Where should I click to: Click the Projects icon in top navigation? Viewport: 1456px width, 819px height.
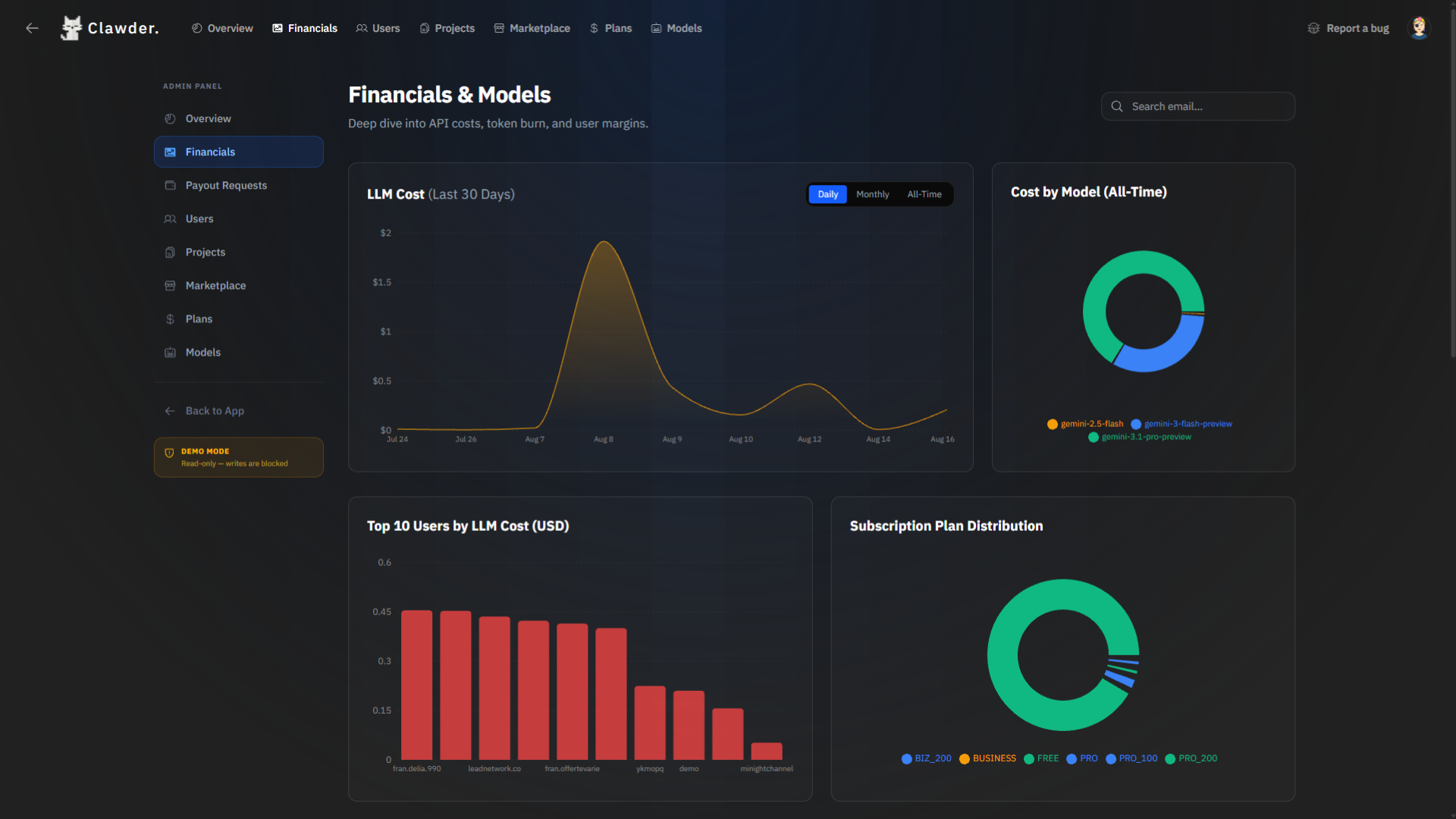coord(425,28)
